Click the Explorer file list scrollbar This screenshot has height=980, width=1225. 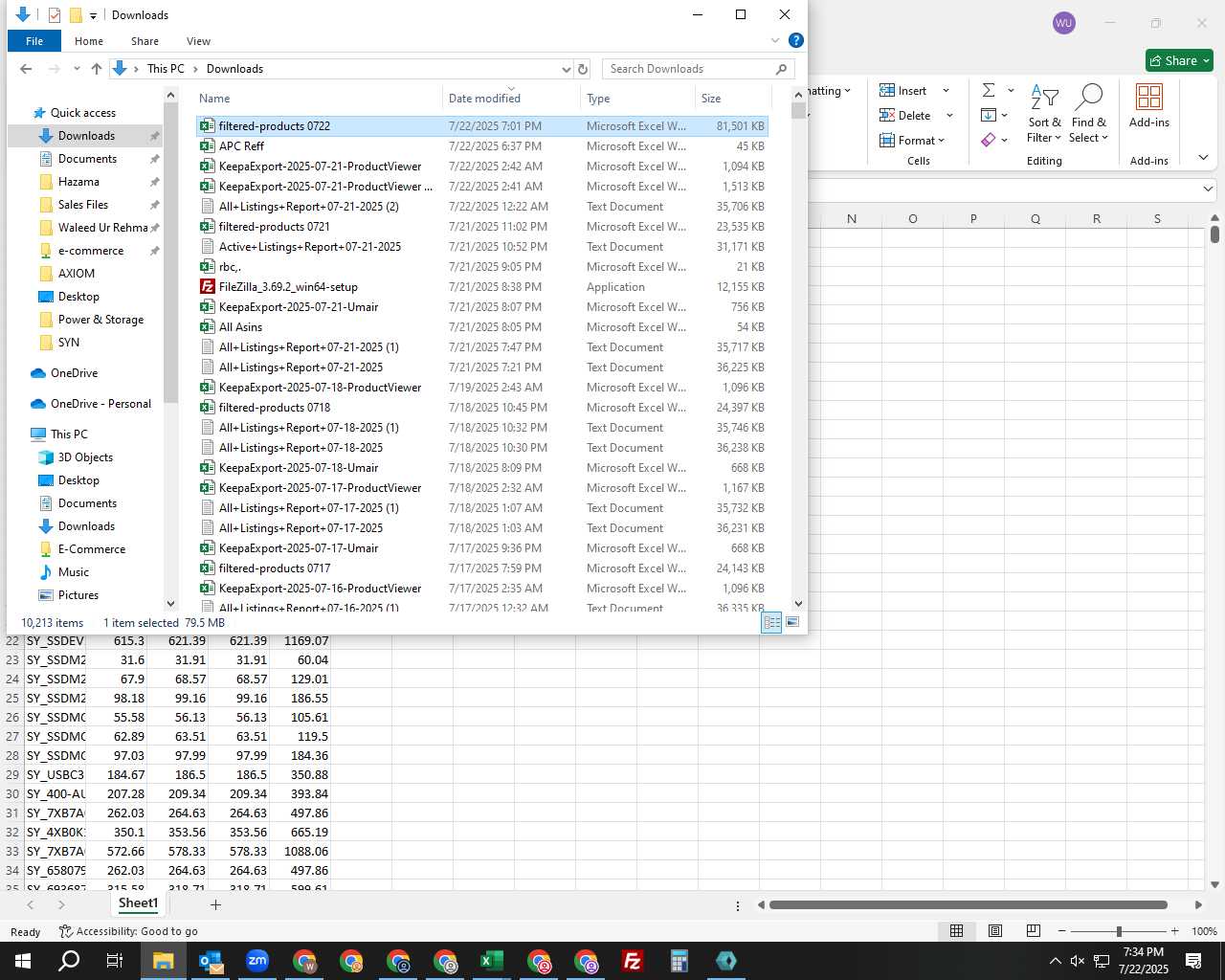point(798,111)
